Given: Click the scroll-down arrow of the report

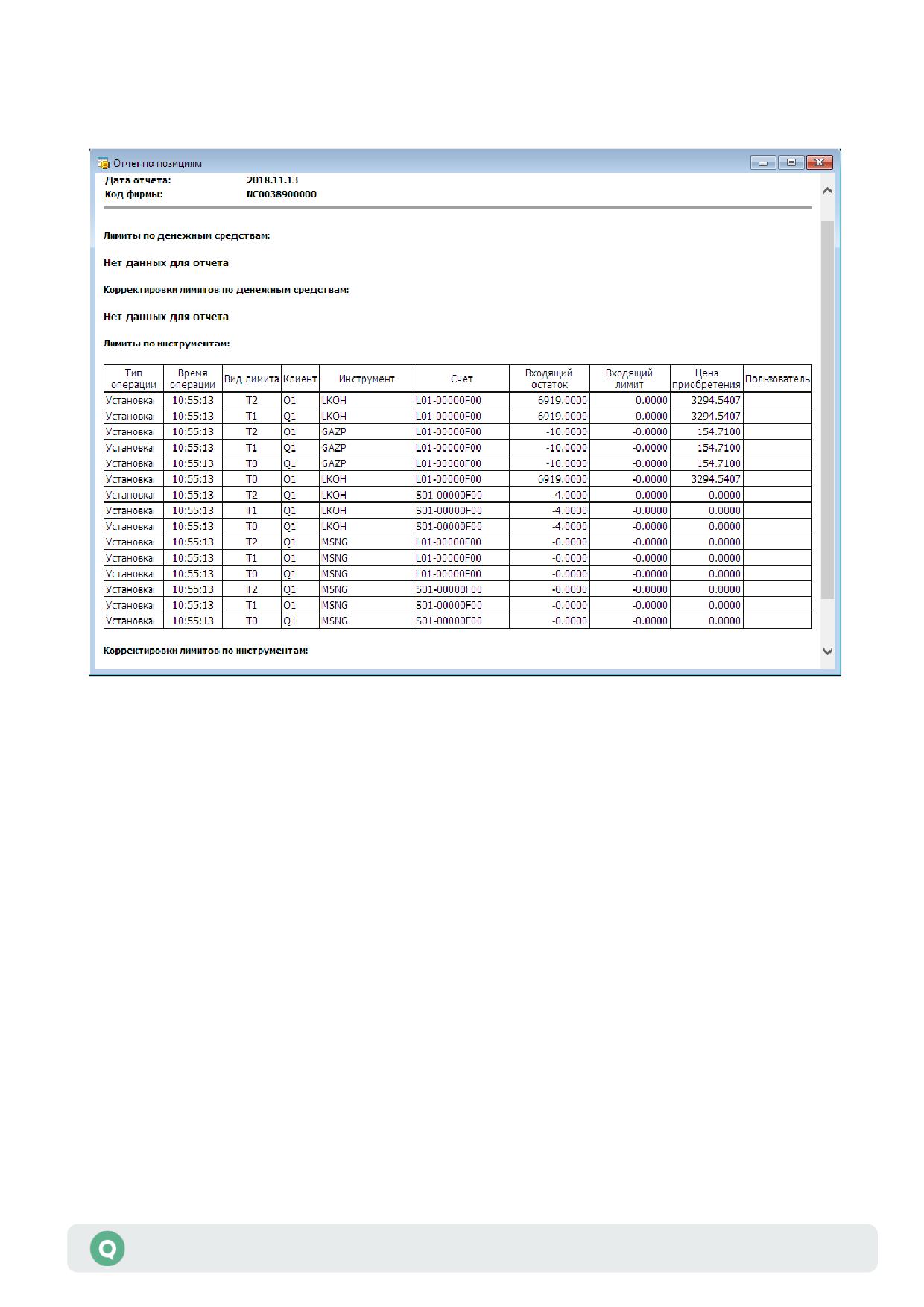Looking at the screenshot, I should point(827,651).
